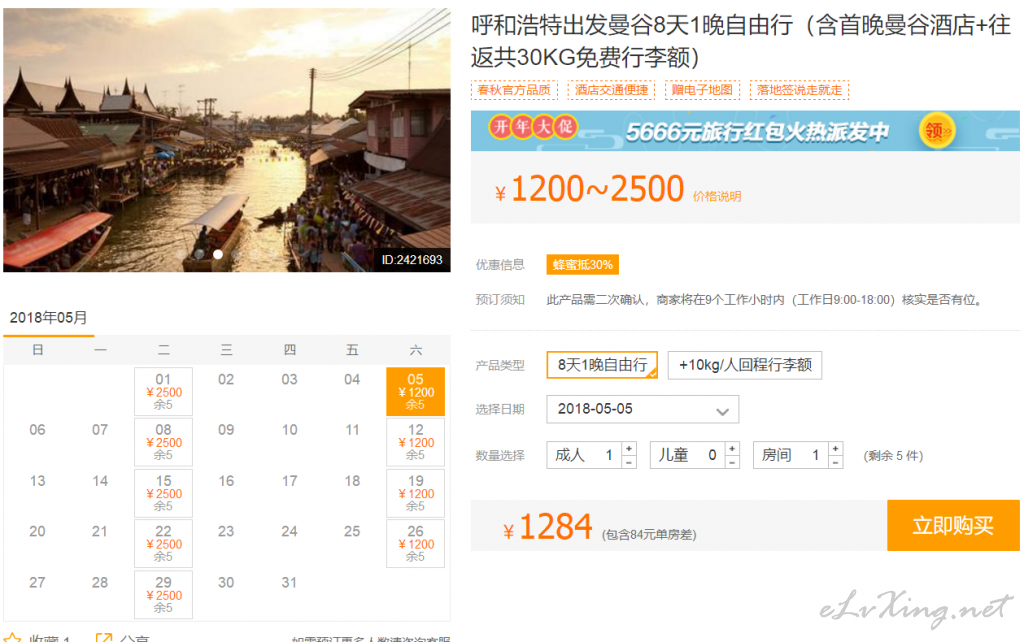Select the 2018年05月 month tab
The image size is (1024, 642).
click(x=48, y=318)
